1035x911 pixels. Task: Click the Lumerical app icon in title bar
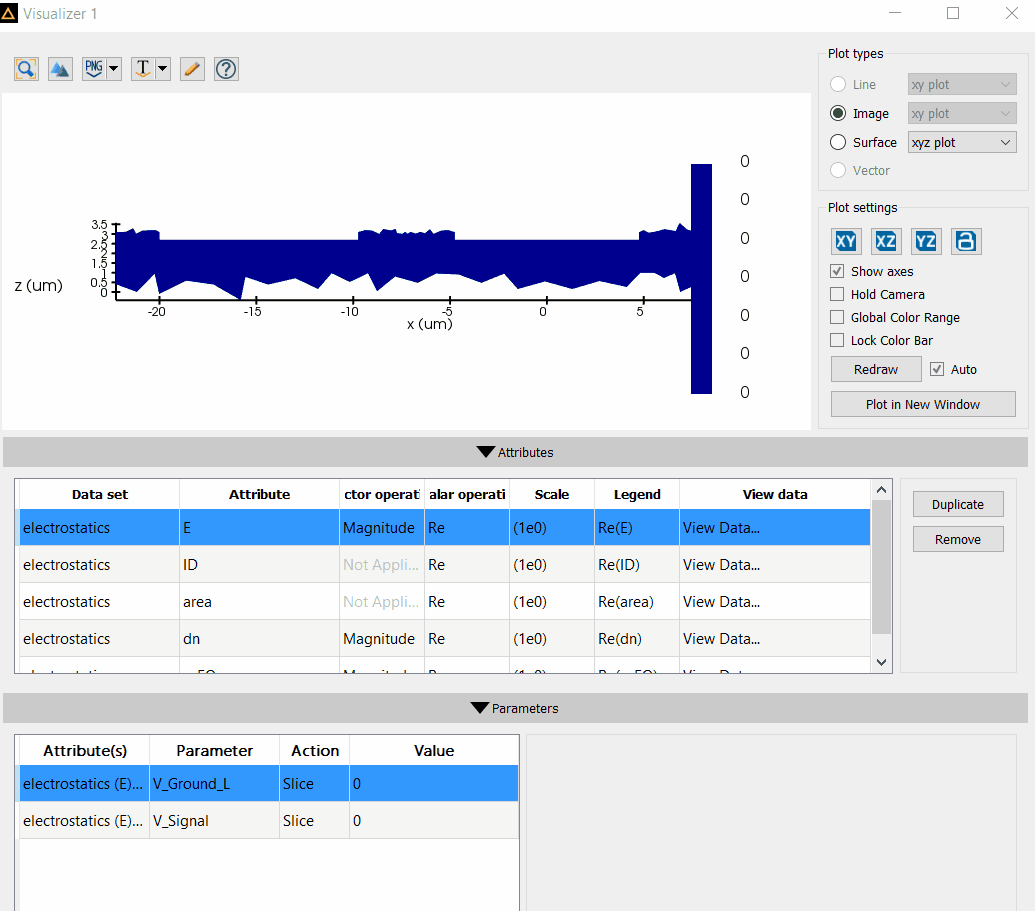click(9, 13)
